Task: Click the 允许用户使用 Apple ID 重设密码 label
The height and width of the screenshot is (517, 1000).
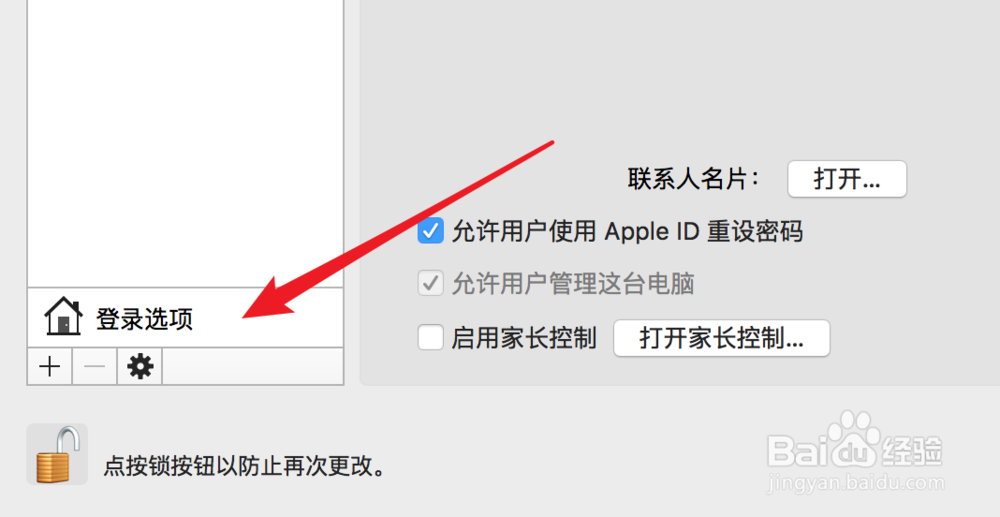Action: tap(627, 231)
